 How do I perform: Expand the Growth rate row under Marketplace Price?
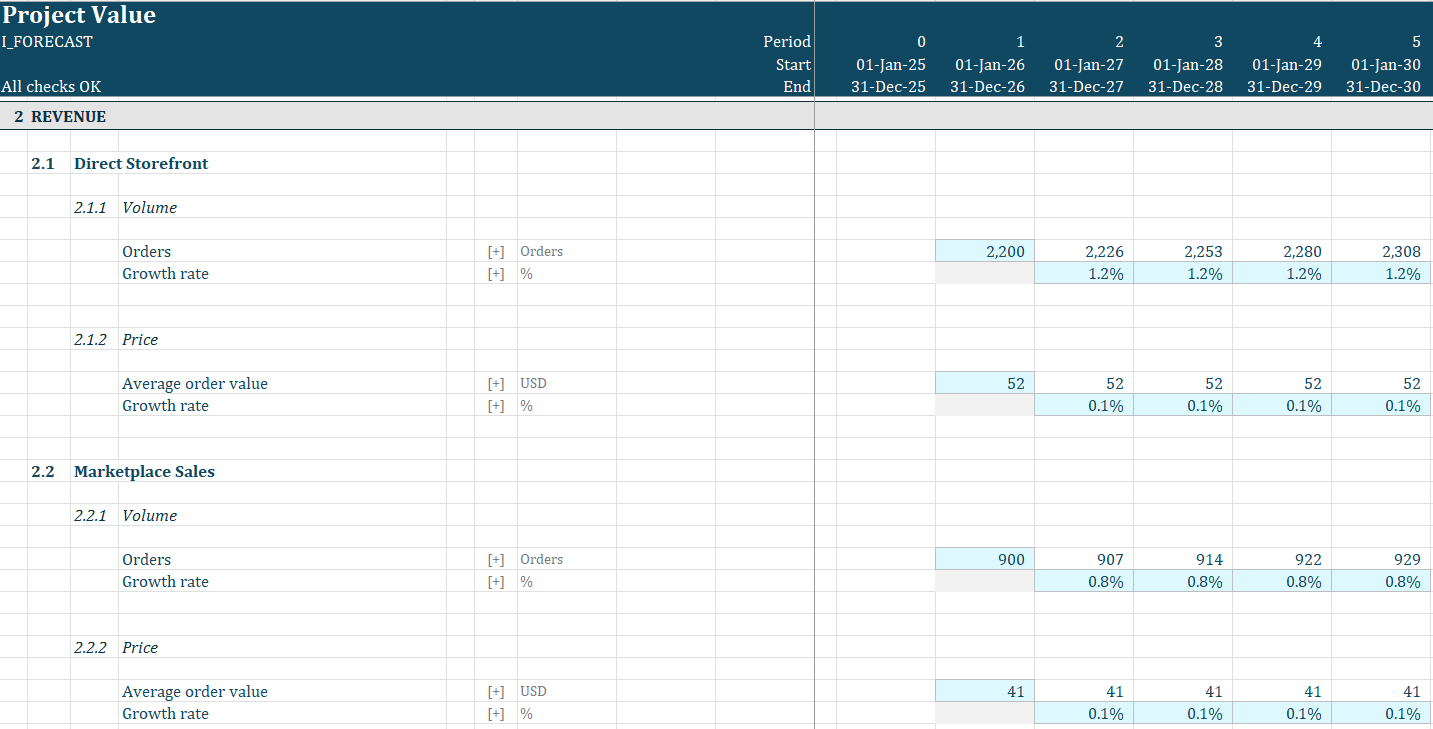pyautogui.click(x=496, y=713)
